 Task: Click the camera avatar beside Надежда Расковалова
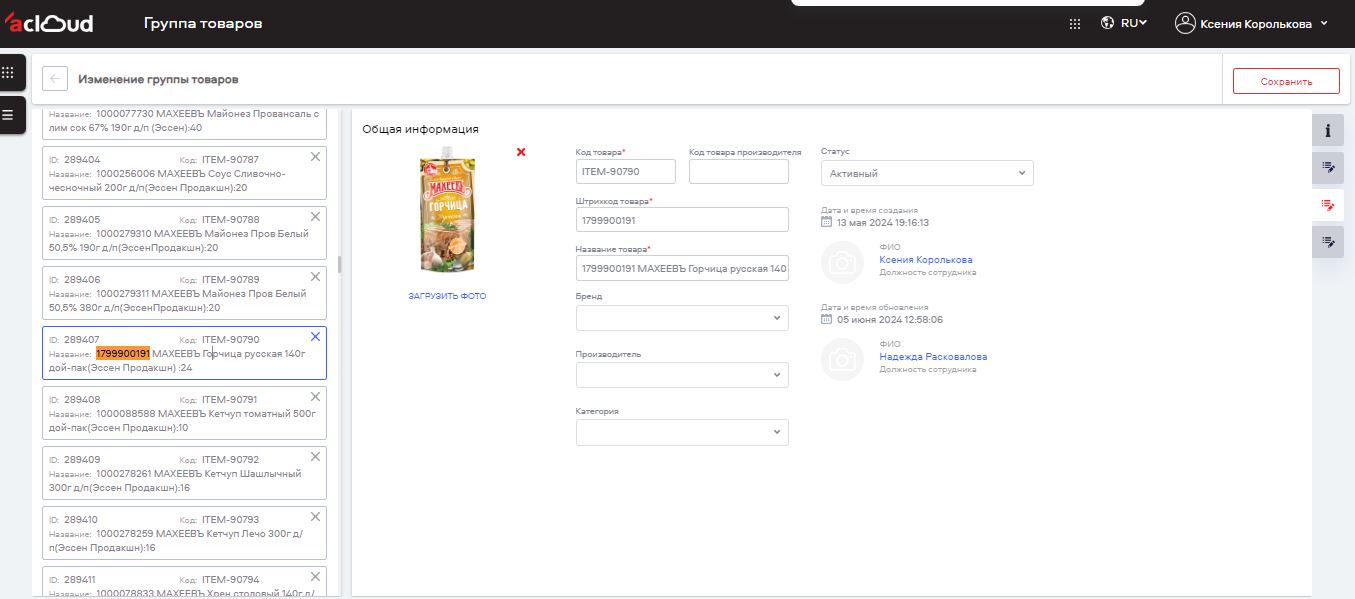(842, 359)
